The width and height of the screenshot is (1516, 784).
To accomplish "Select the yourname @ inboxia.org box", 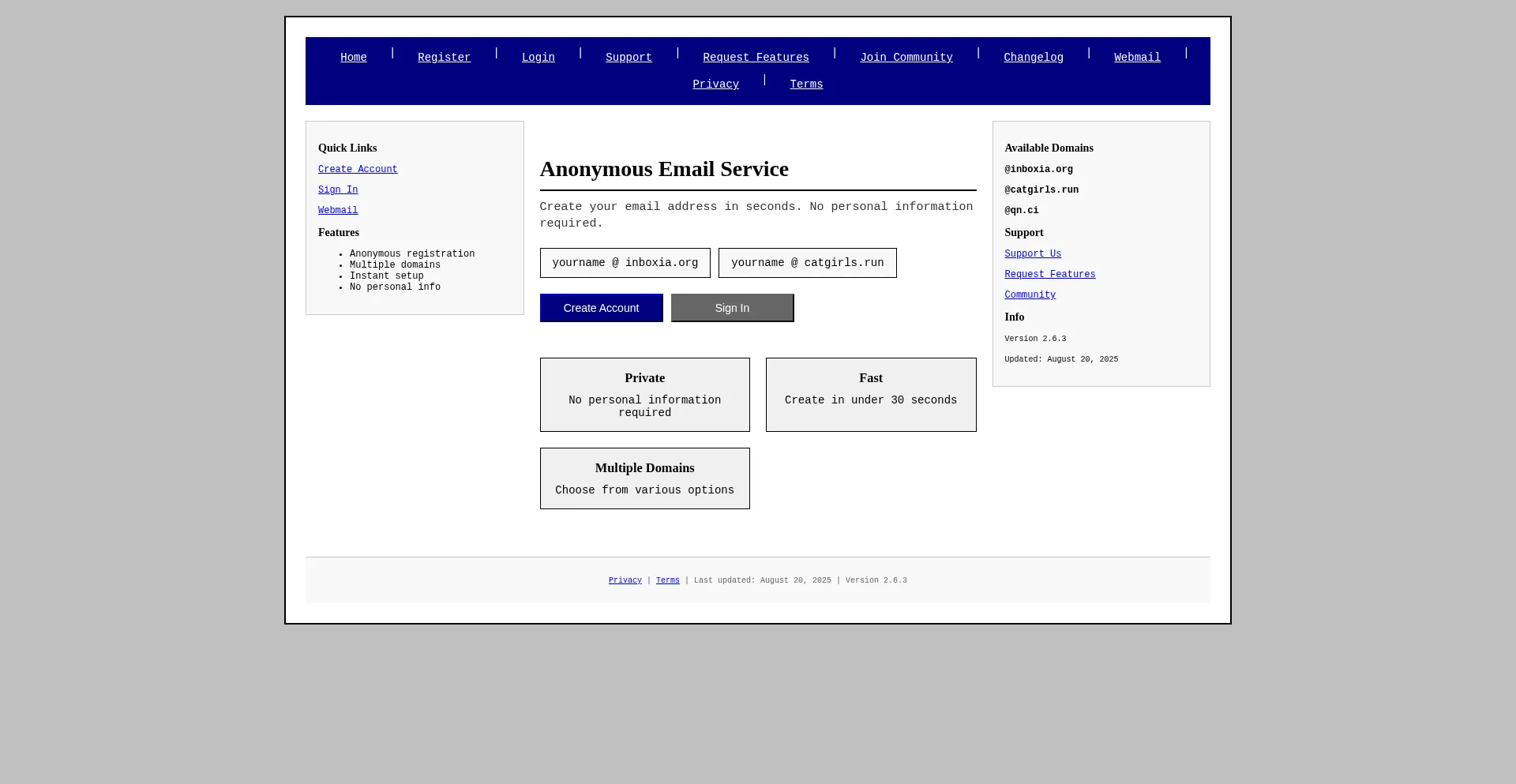I will pos(625,263).
